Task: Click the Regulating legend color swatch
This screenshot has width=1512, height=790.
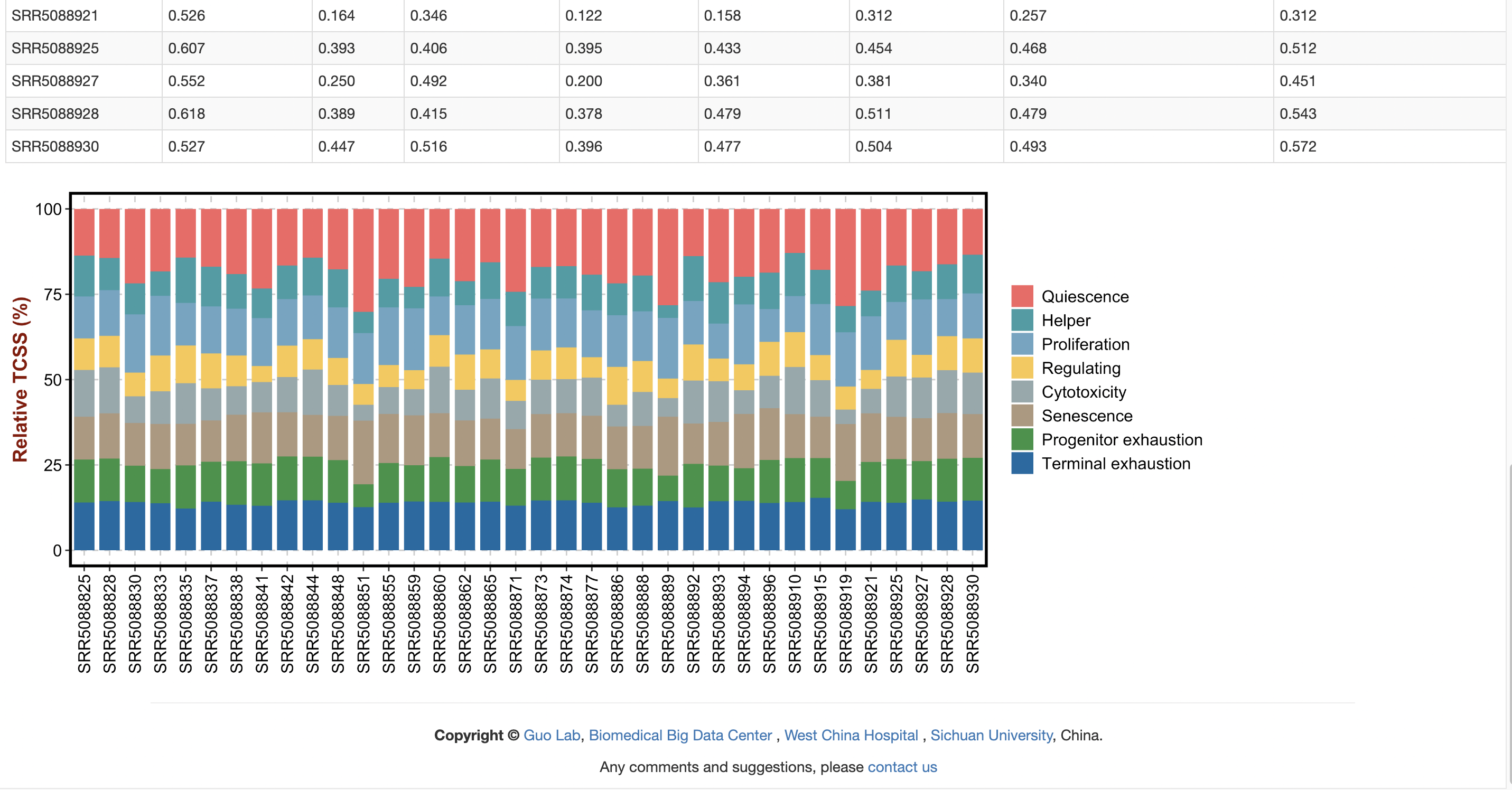Action: (x=1022, y=368)
